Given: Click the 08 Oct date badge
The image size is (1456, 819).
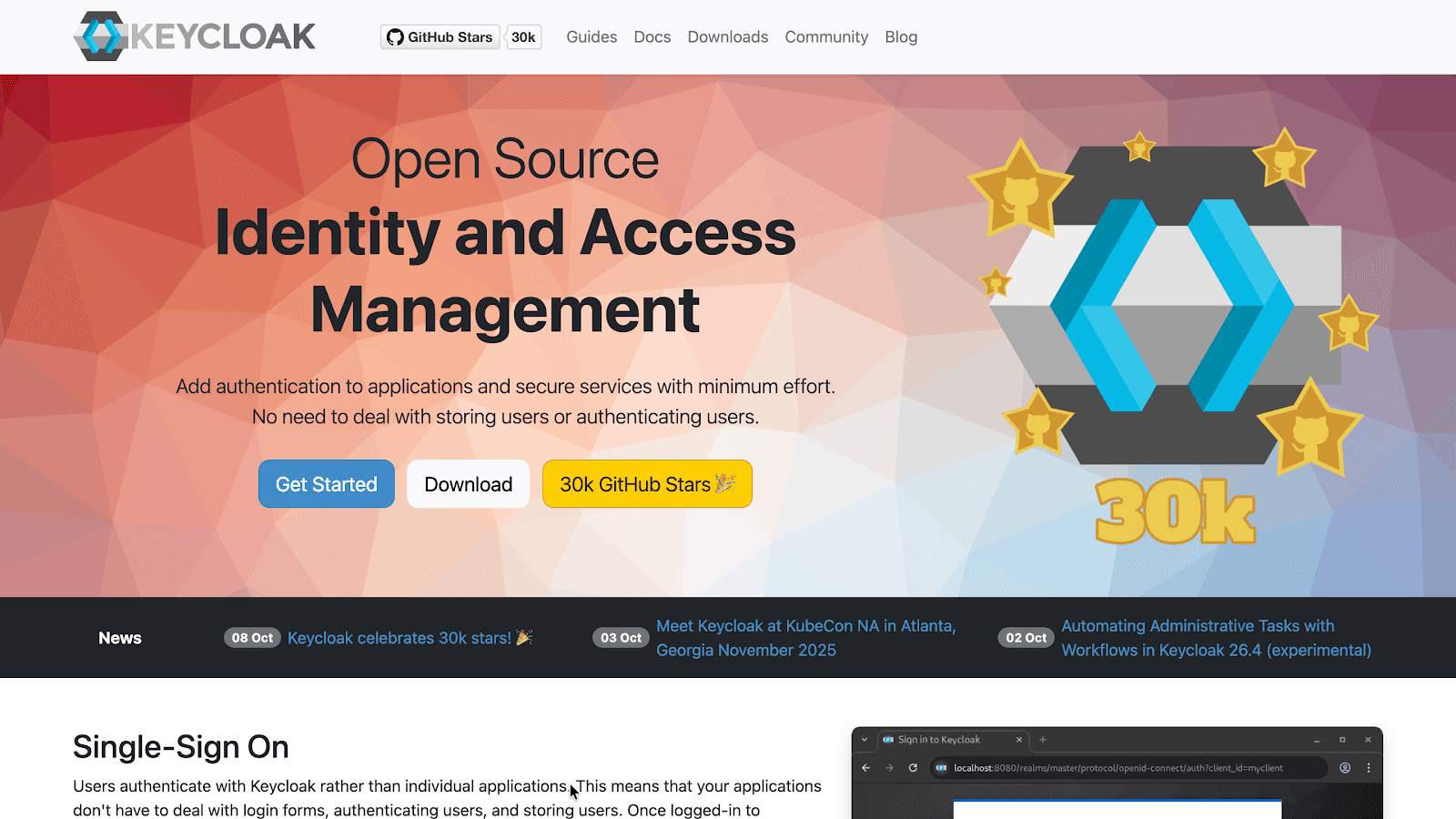Looking at the screenshot, I should tap(252, 638).
